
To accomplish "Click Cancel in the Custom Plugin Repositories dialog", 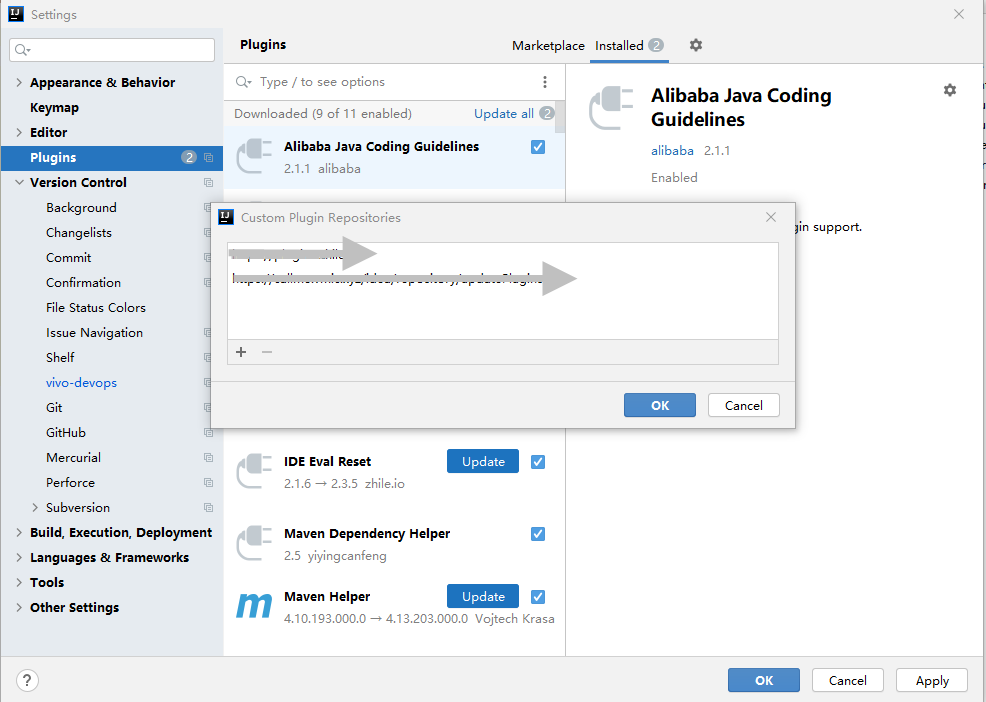I will 744,405.
